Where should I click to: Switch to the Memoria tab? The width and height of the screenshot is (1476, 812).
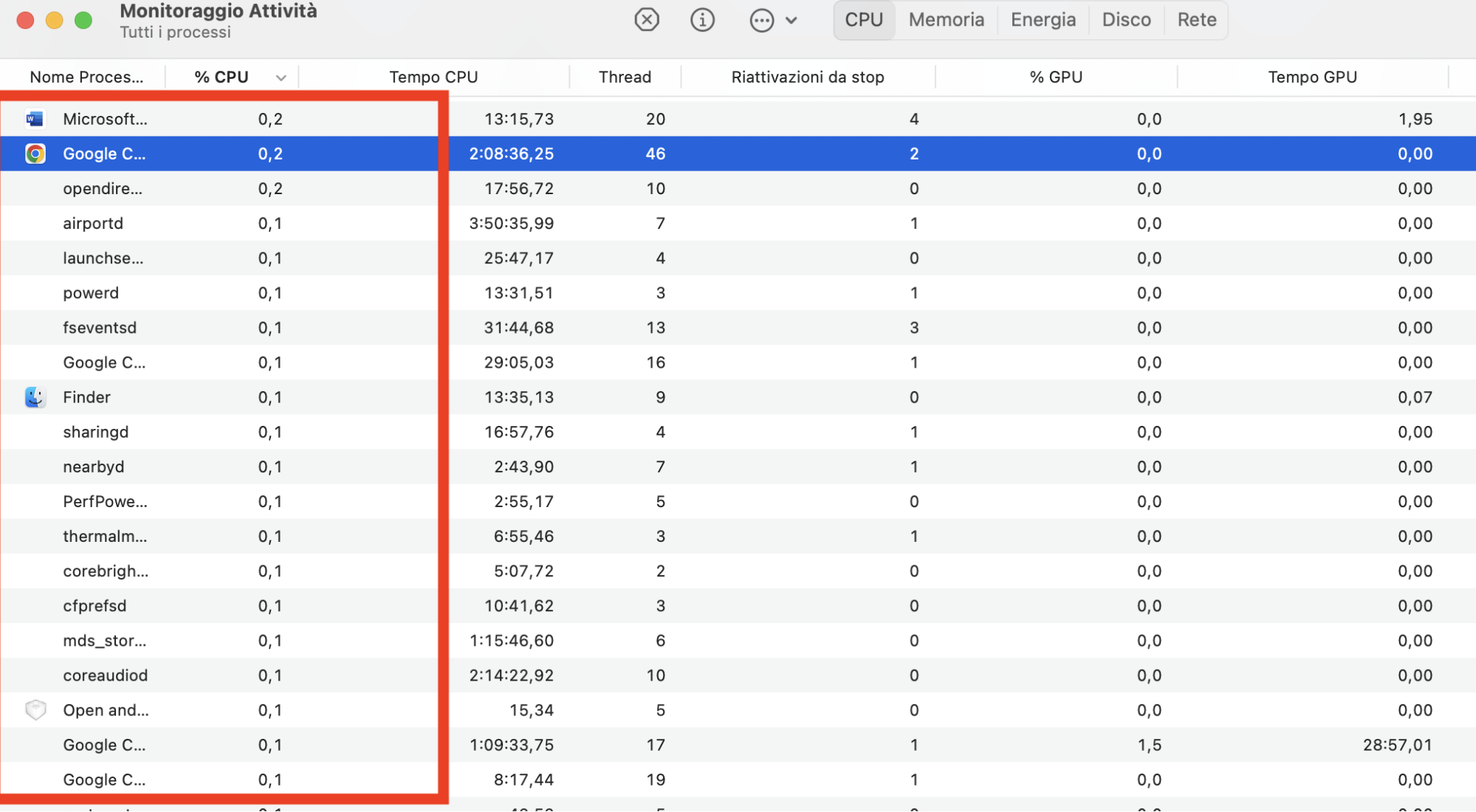(x=946, y=19)
